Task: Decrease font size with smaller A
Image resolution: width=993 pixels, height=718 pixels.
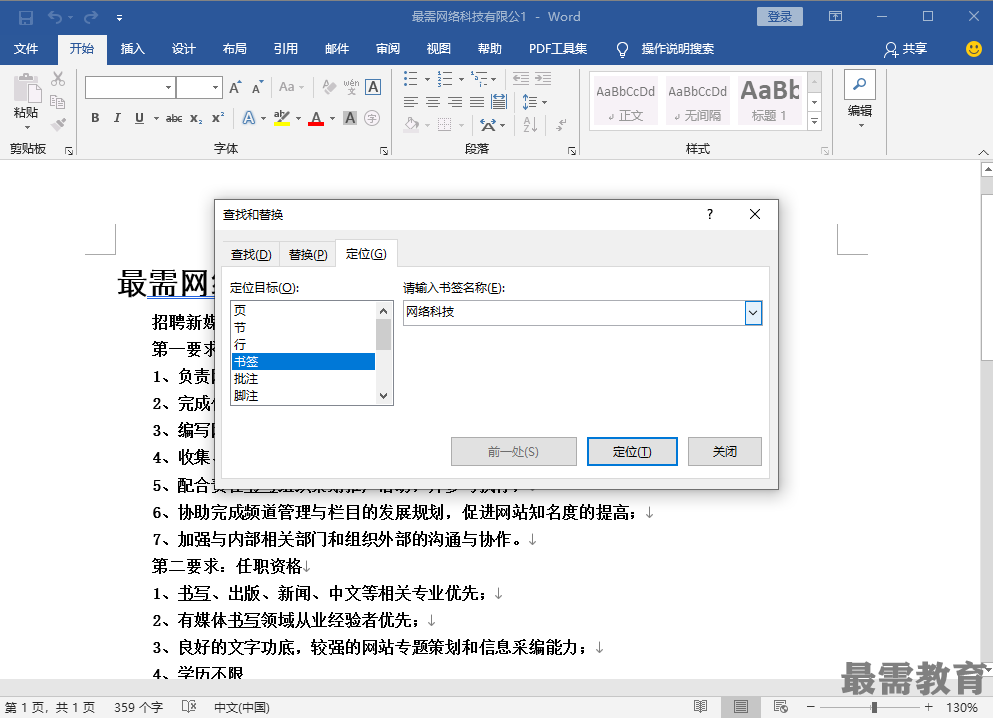Action: [x=257, y=87]
